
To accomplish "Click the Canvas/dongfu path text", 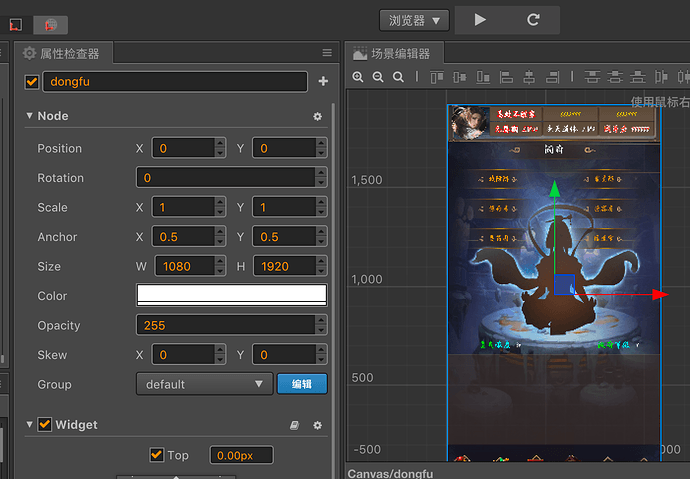I will [390, 473].
